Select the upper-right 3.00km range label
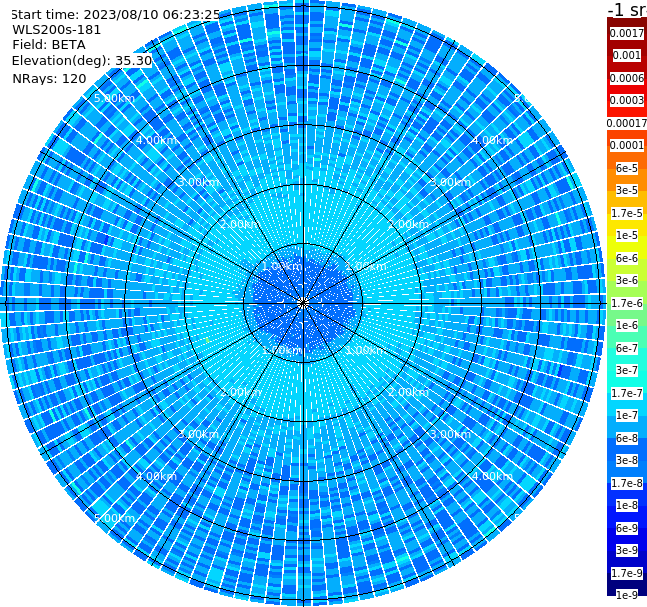 (x=451, y=182)
